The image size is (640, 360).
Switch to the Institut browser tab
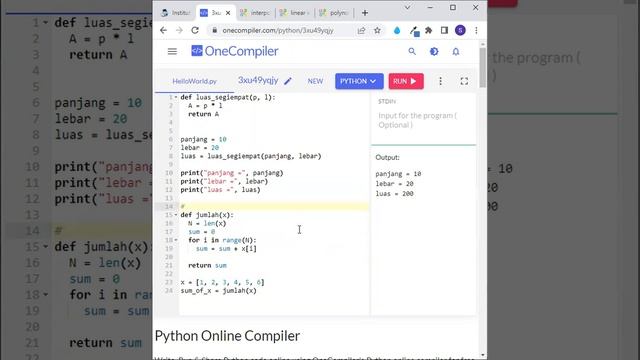coord(176,13)
